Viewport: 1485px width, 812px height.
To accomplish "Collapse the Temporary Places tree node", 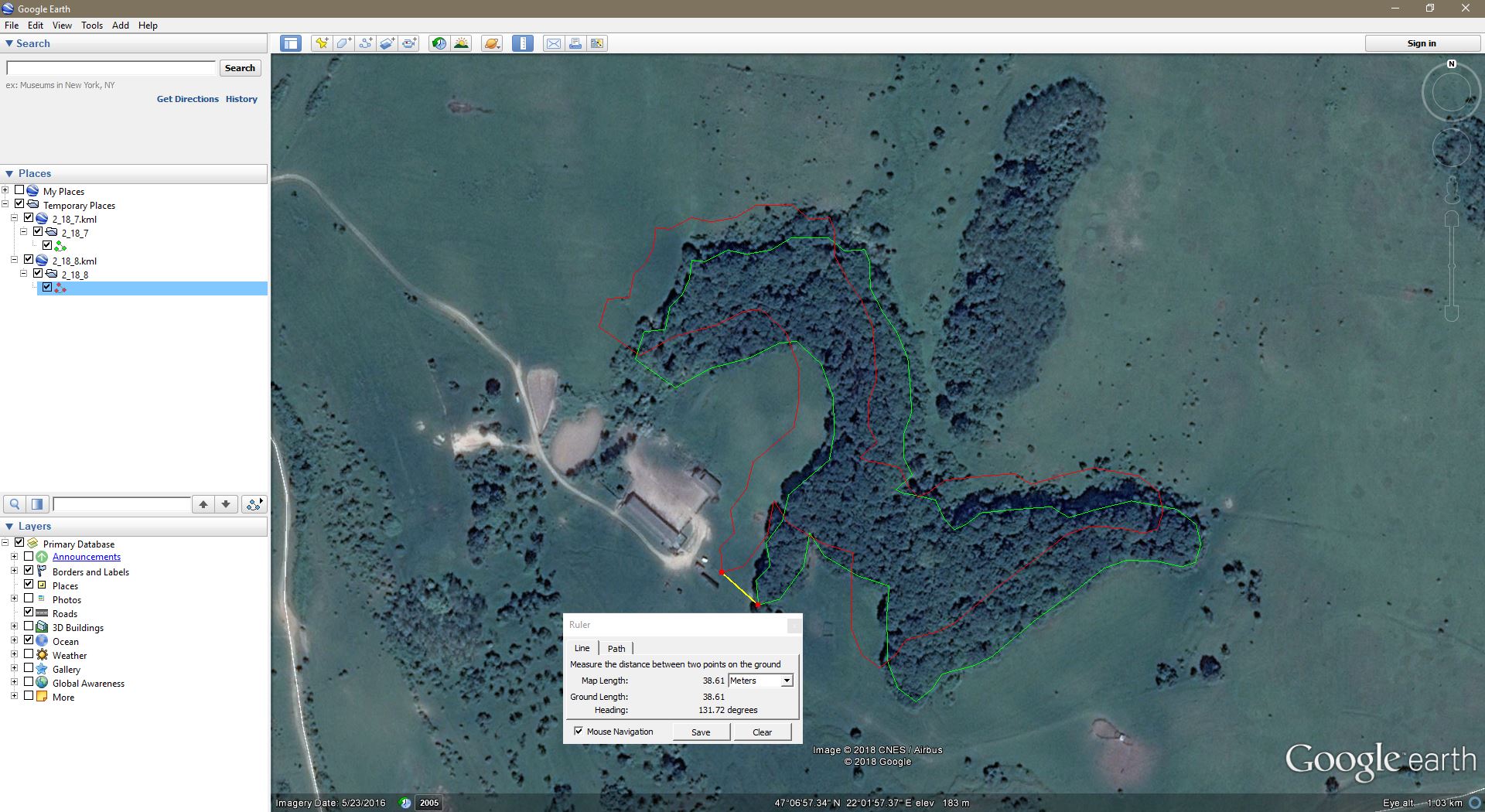I will [x=5, y=204].
